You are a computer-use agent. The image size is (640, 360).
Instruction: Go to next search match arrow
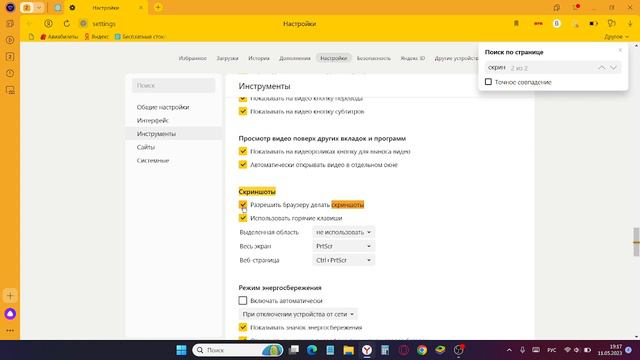click(613, 68)
